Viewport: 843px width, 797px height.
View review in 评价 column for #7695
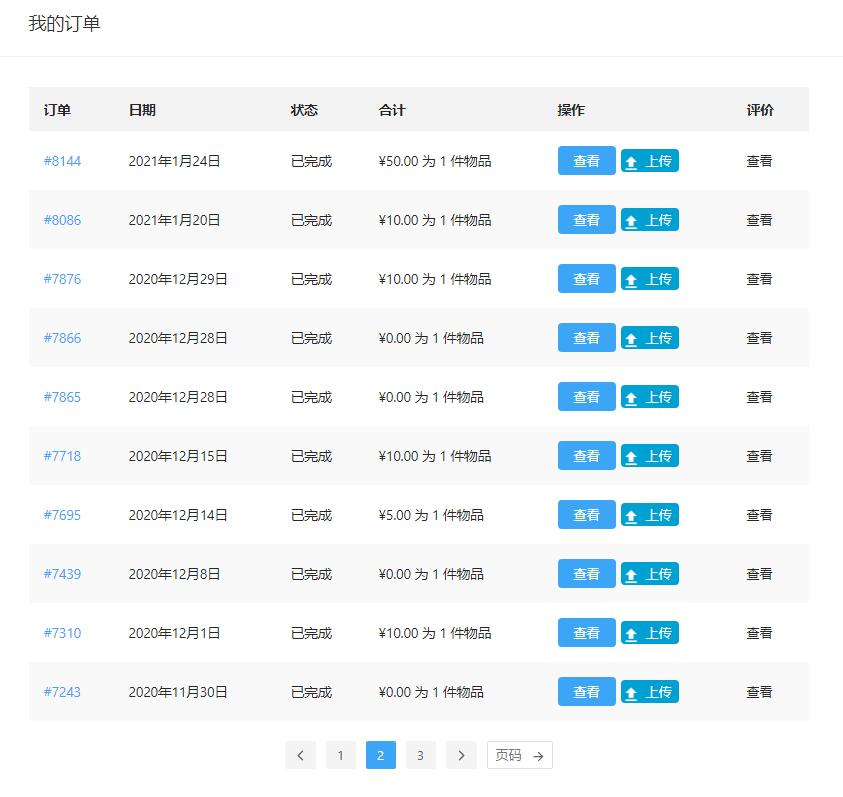[759, 515]
